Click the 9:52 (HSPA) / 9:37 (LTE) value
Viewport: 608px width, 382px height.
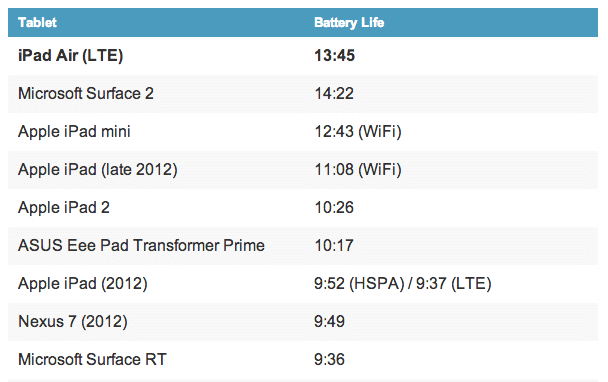point(402,283)
